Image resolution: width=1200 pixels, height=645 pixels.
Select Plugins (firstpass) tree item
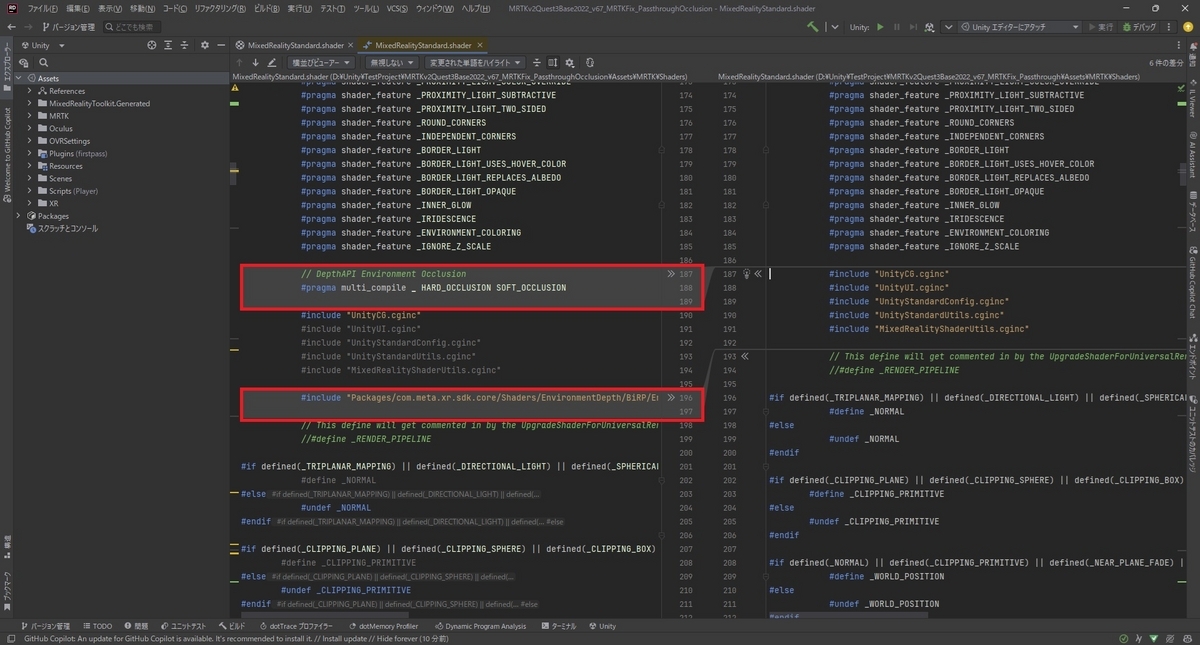(x=75, y=154)
